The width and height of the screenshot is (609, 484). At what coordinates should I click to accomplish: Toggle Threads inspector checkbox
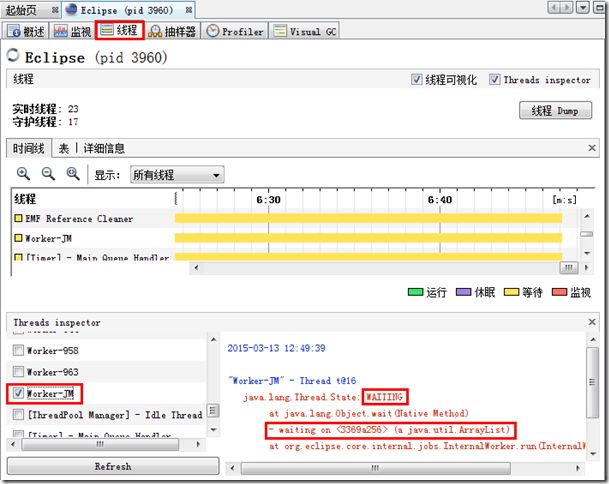tap(494, 80)
